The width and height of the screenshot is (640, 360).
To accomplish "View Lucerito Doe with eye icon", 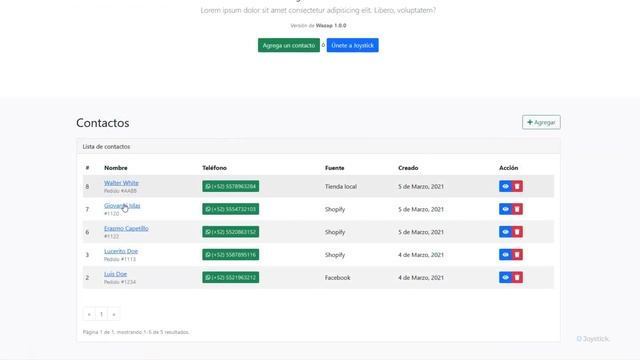I will coord(505,255).
